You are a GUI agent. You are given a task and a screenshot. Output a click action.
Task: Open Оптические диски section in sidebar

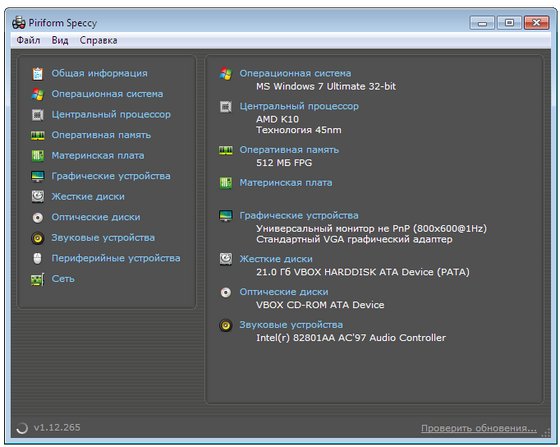coord(96,217)
